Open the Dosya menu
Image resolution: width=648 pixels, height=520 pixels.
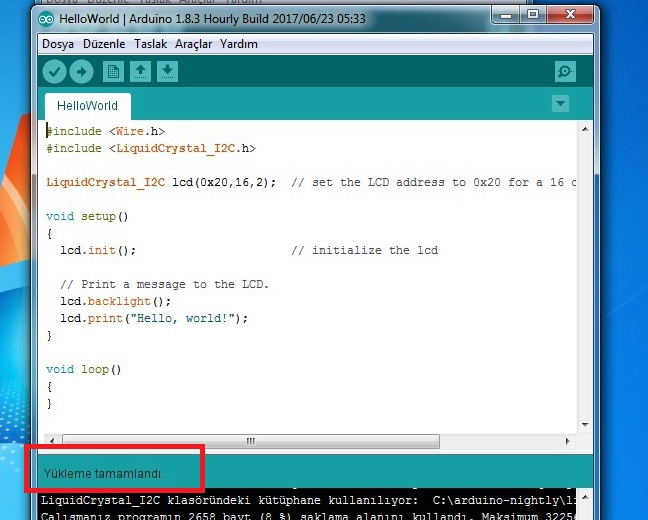click(x=58, y=44)
